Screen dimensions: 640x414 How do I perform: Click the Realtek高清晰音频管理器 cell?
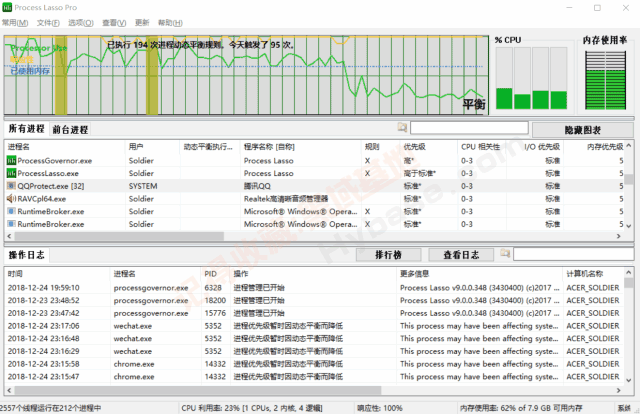coord(286,199)
